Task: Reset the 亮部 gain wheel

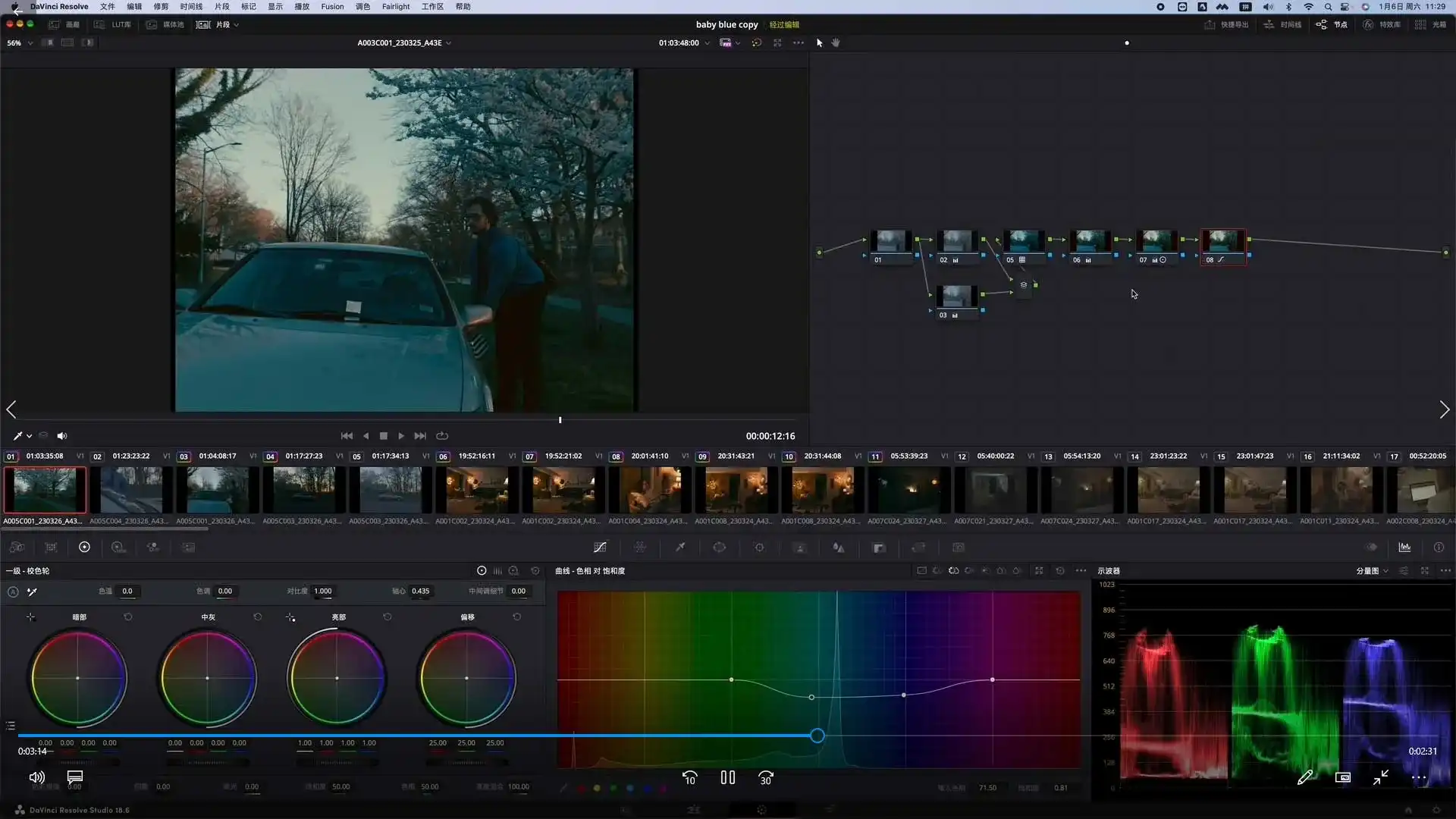Action: (388, 617)
